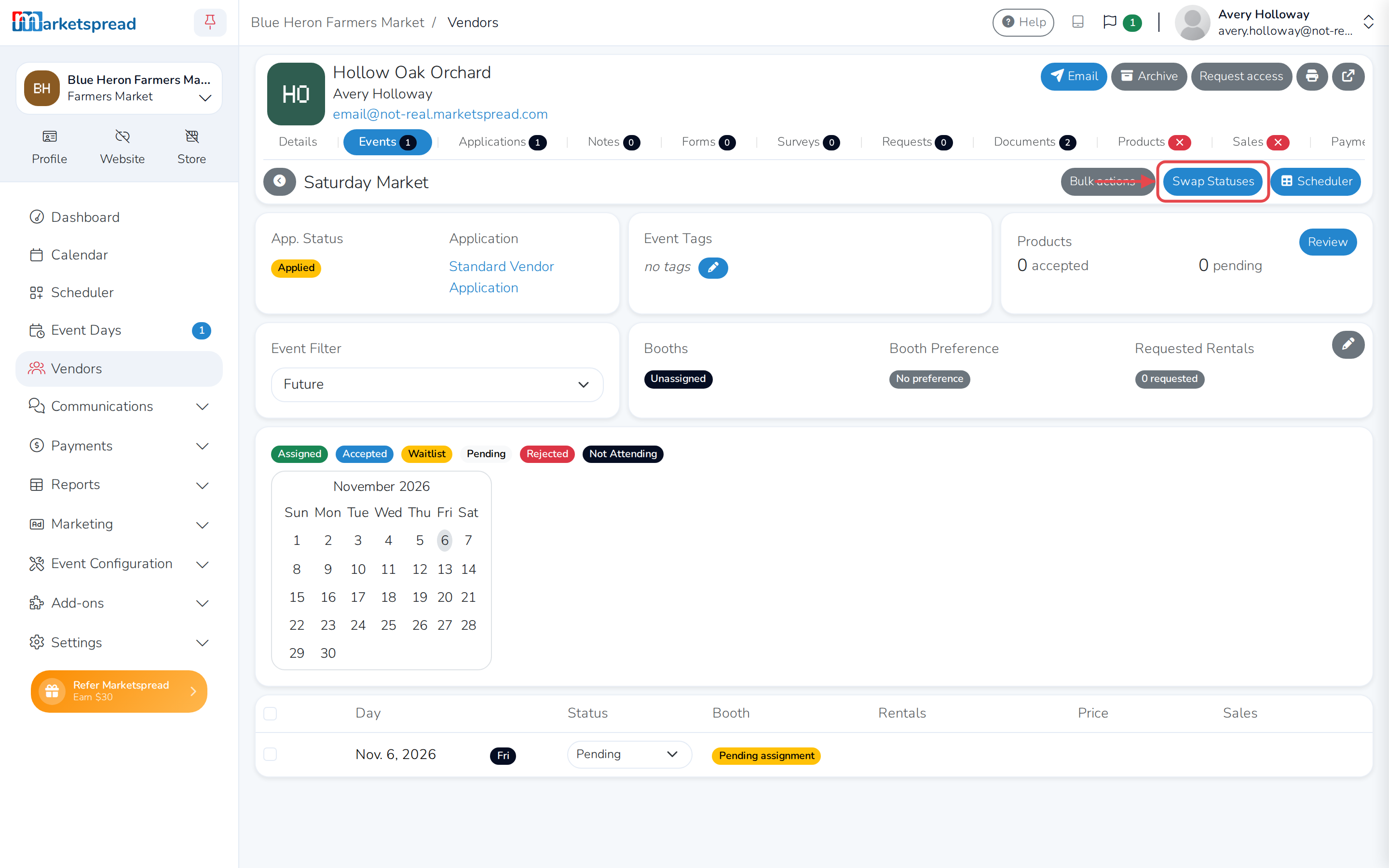Expand Add-ons menu
Screen dimensions: 1389x868
[x=120, y=603]
